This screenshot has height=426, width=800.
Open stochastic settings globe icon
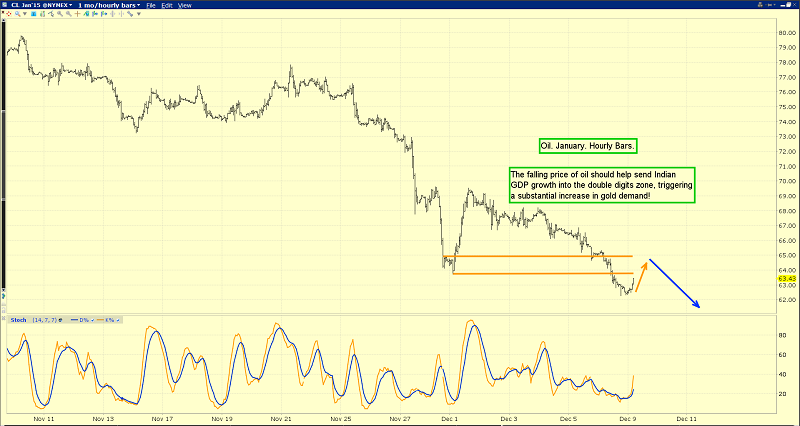click(x=60, y=320)
